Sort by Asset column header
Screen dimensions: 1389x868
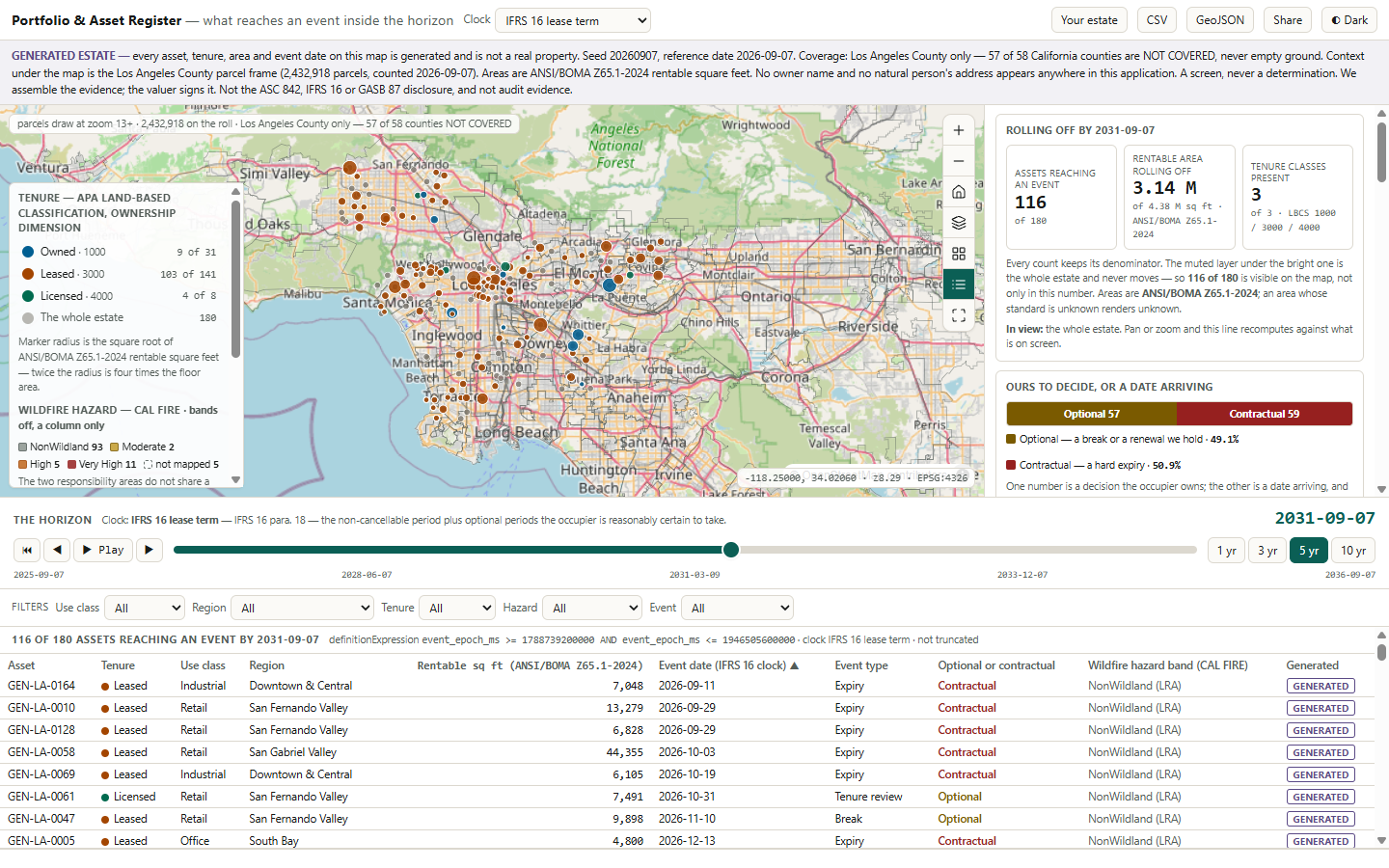(21, 665)
